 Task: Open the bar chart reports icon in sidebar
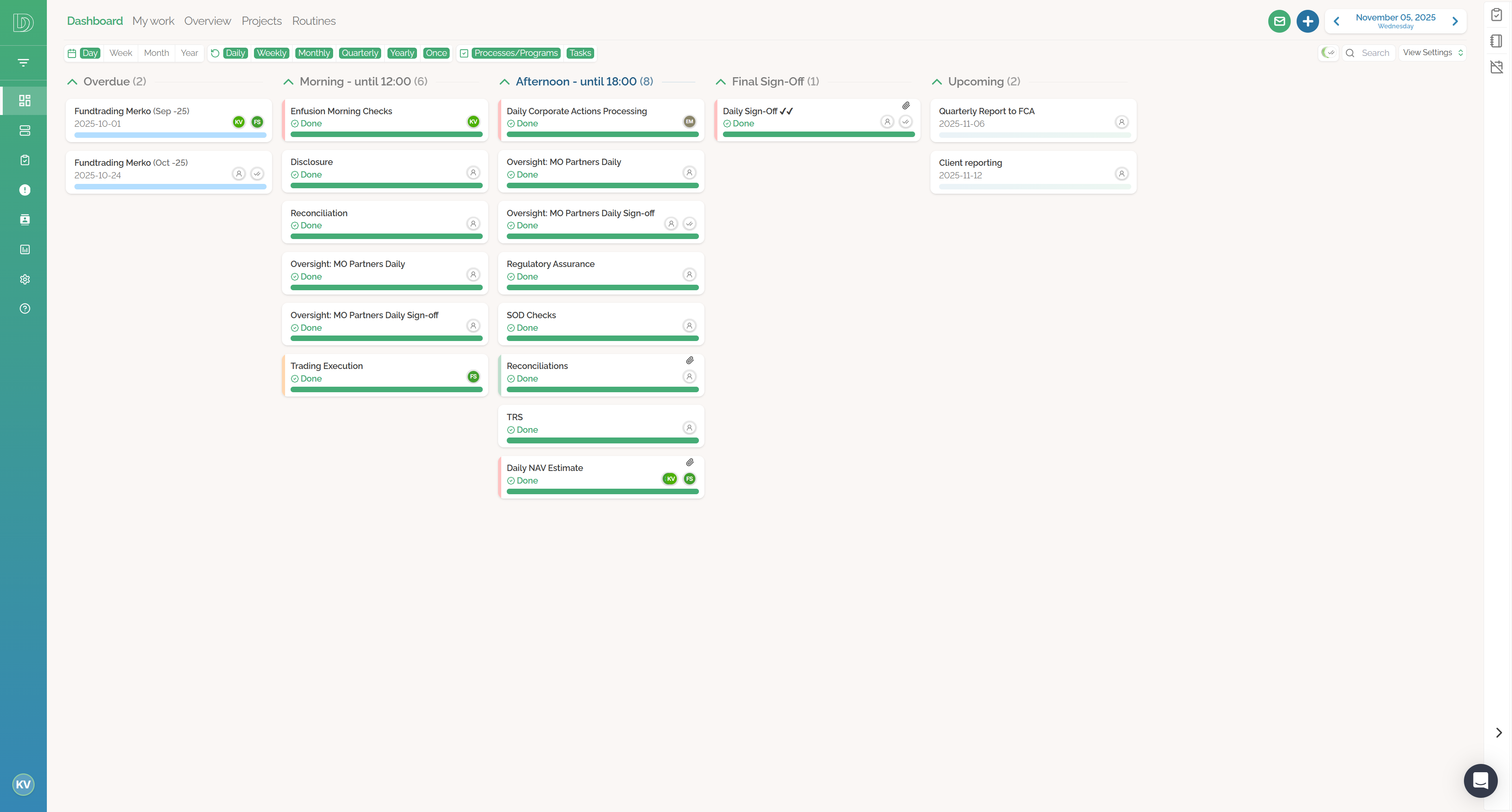tap(24, 249)
